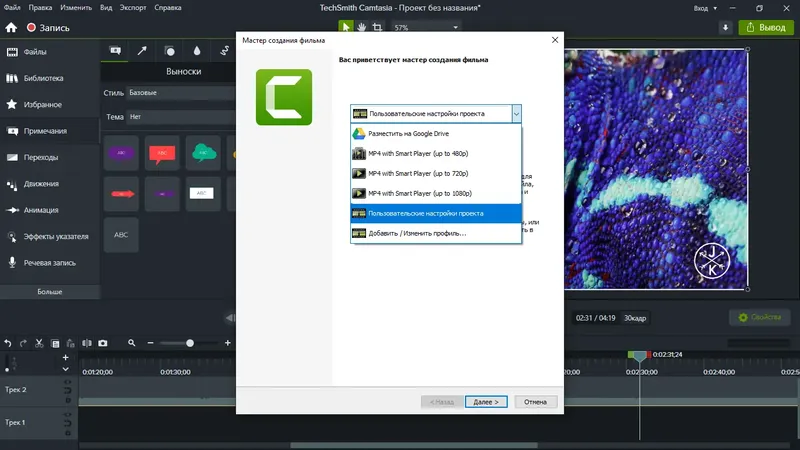The image size is (800, 450).
Task: Switch to the shapes annotation tab icon
Action: click(x=169, y=51)
